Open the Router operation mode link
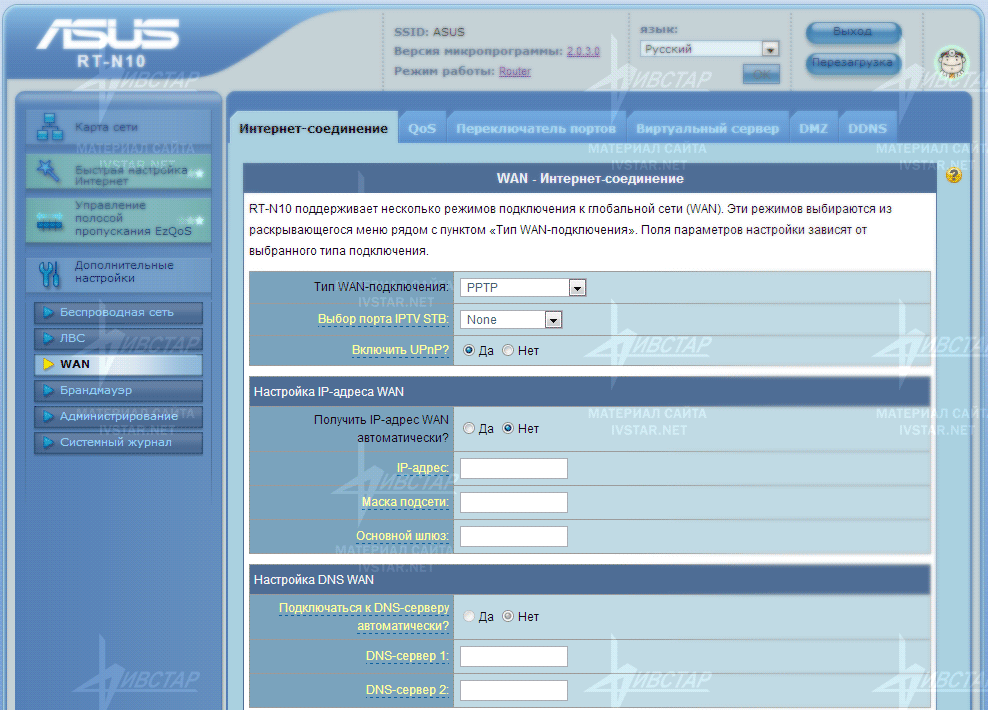 tap(515, 72)
